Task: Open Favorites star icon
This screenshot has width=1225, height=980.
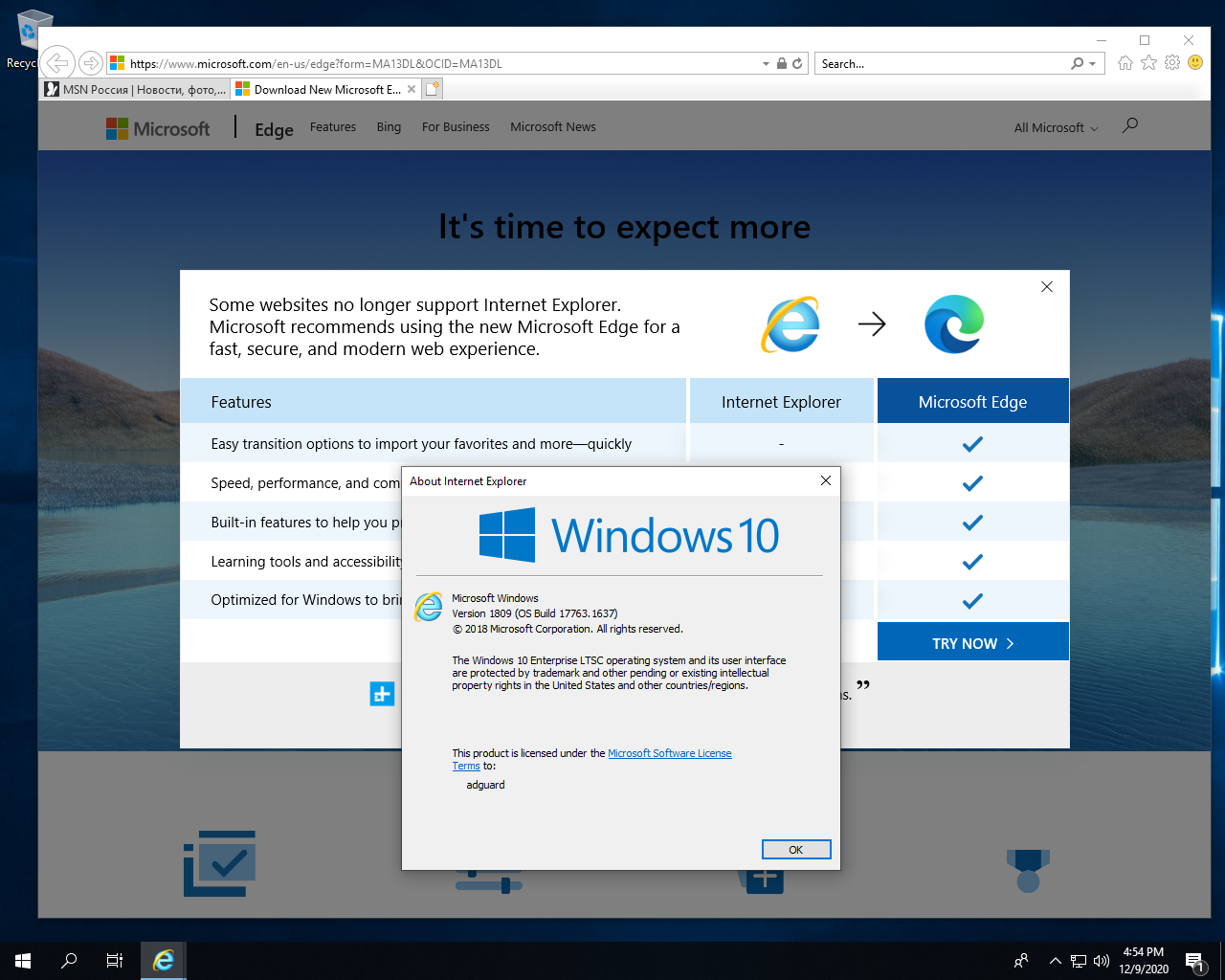Action: (x=1148, y=63)
